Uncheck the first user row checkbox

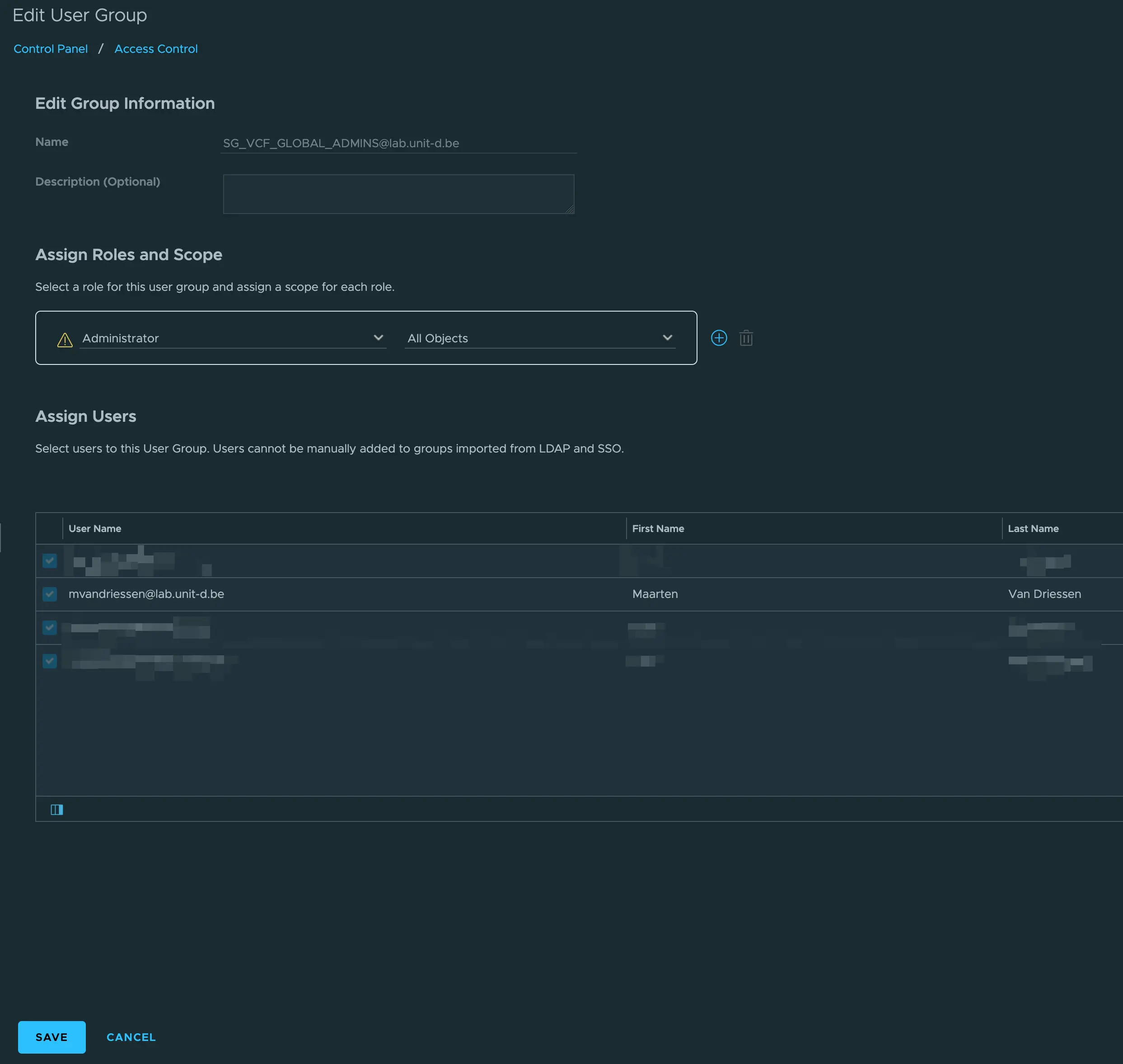[50, 561]
